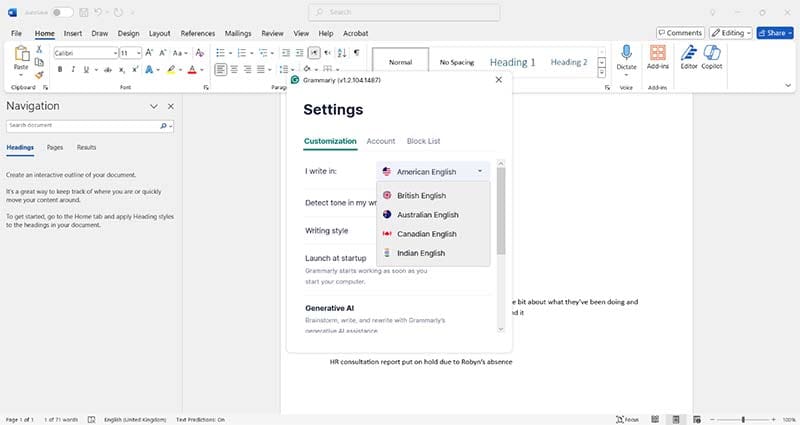Screen dimensions: 800x425
Task: Open the File menu
Action: (16, 33)
